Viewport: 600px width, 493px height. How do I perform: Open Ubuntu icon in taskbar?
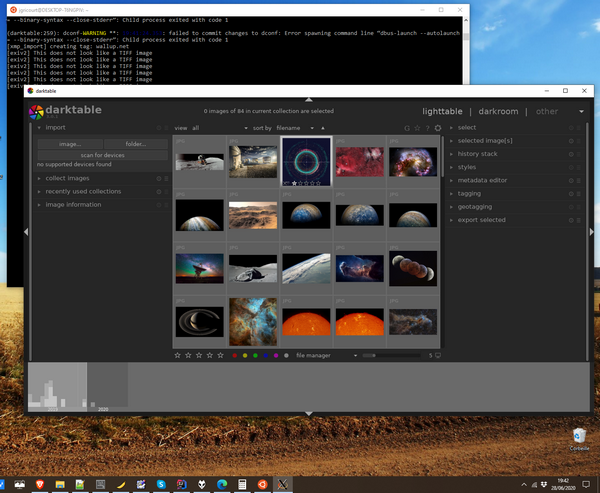(x=262, y=484)
